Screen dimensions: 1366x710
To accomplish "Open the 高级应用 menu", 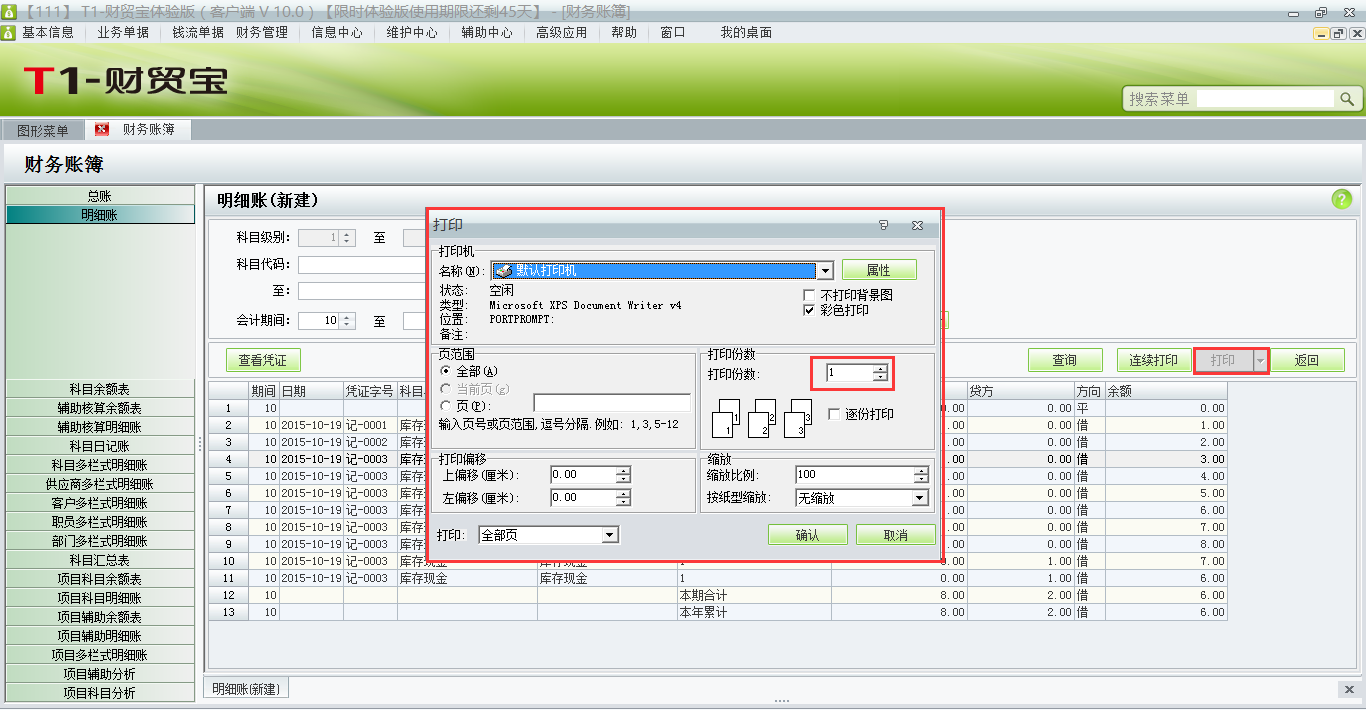I will coord(562,32).
